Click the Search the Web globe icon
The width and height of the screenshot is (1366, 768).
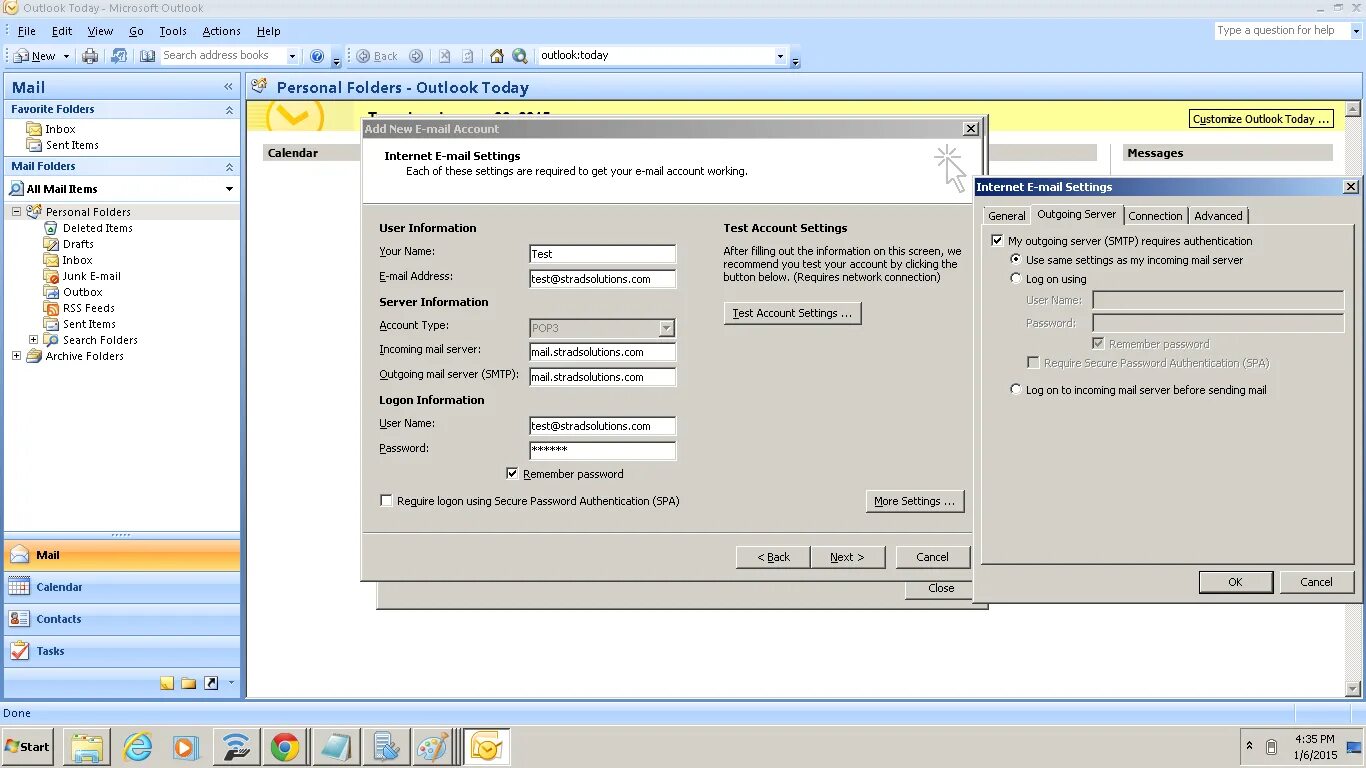click(520, 56)
